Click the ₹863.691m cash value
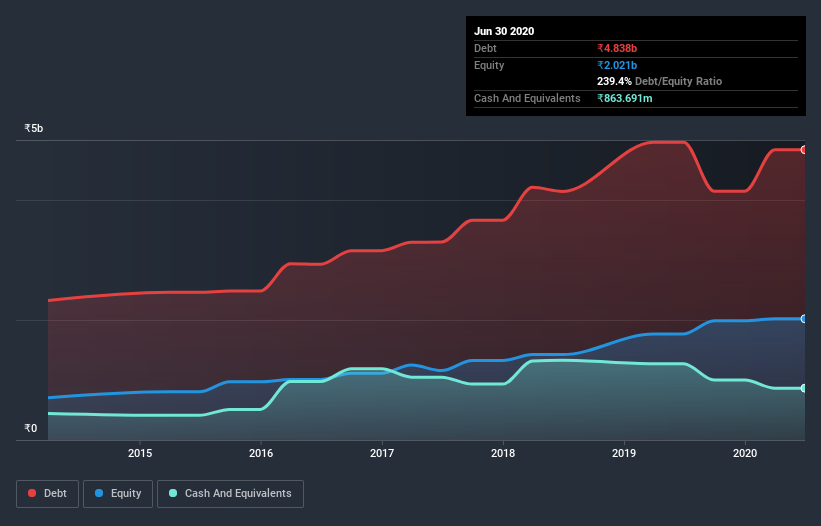Image resolution: width=821 pixels, height=526 pixels. (625, 98)
